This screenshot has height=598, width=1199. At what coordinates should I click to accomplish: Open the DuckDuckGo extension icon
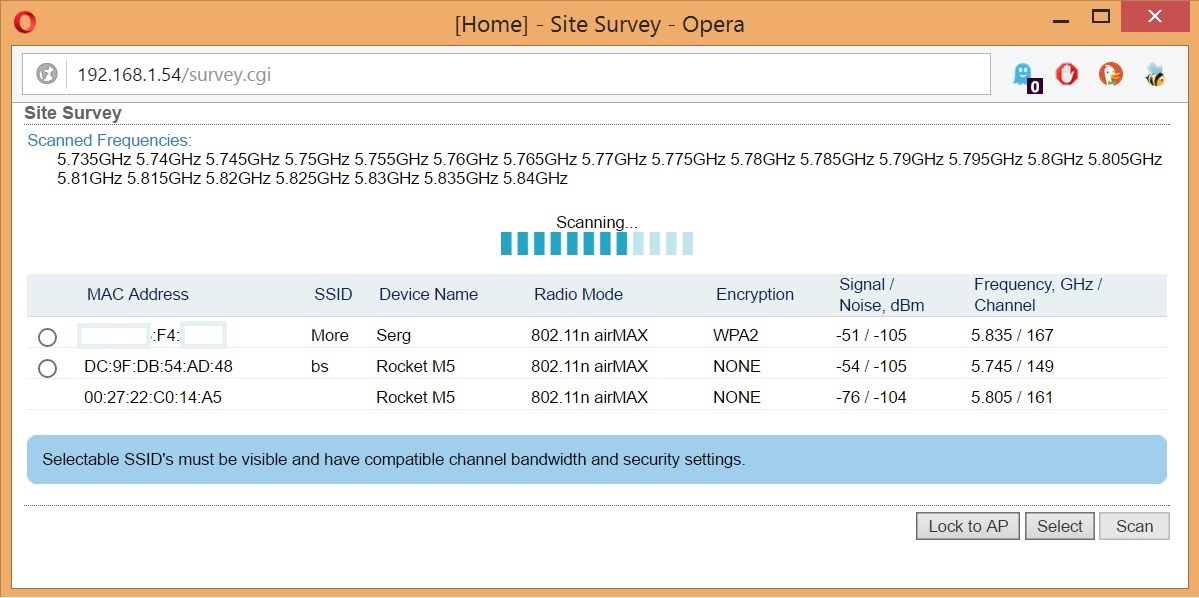click(1110, 74)
